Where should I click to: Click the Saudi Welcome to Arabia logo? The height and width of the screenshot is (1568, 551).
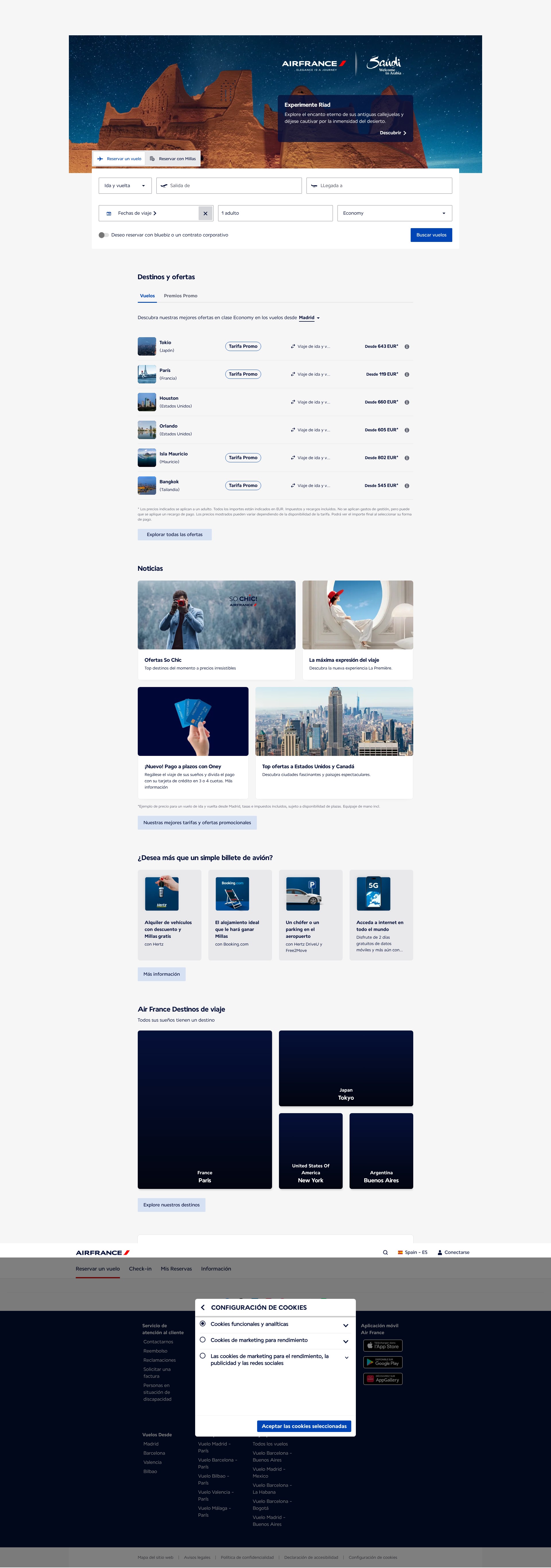pos(384,65)
